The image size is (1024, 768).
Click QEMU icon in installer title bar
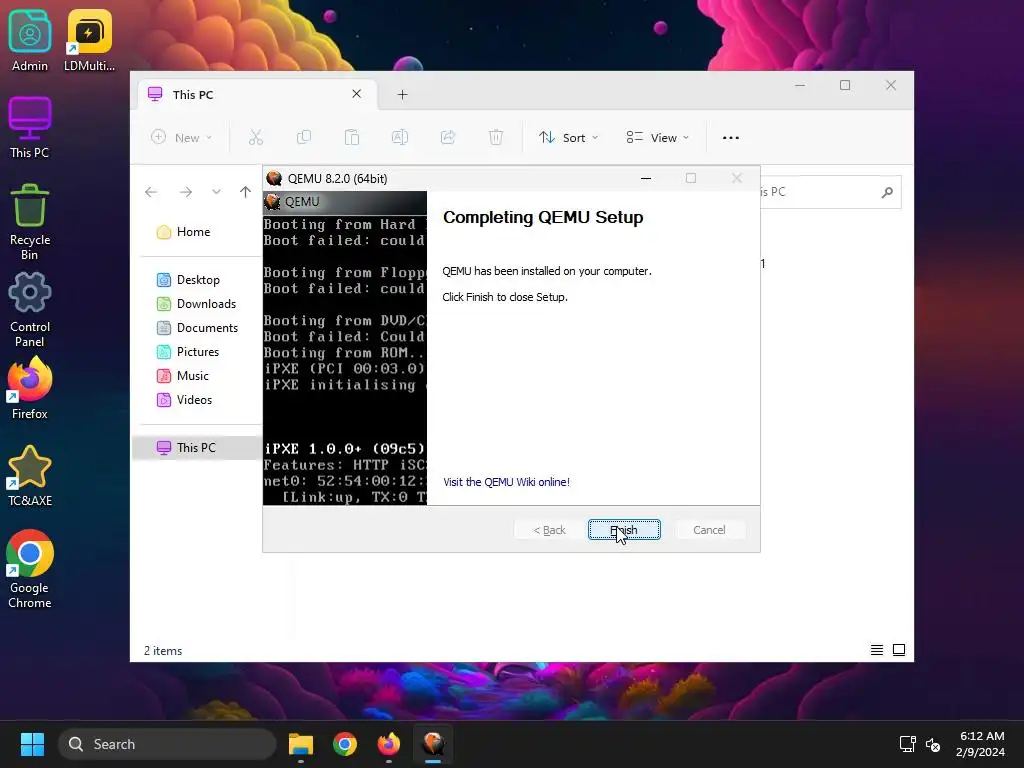click(274, 178)
